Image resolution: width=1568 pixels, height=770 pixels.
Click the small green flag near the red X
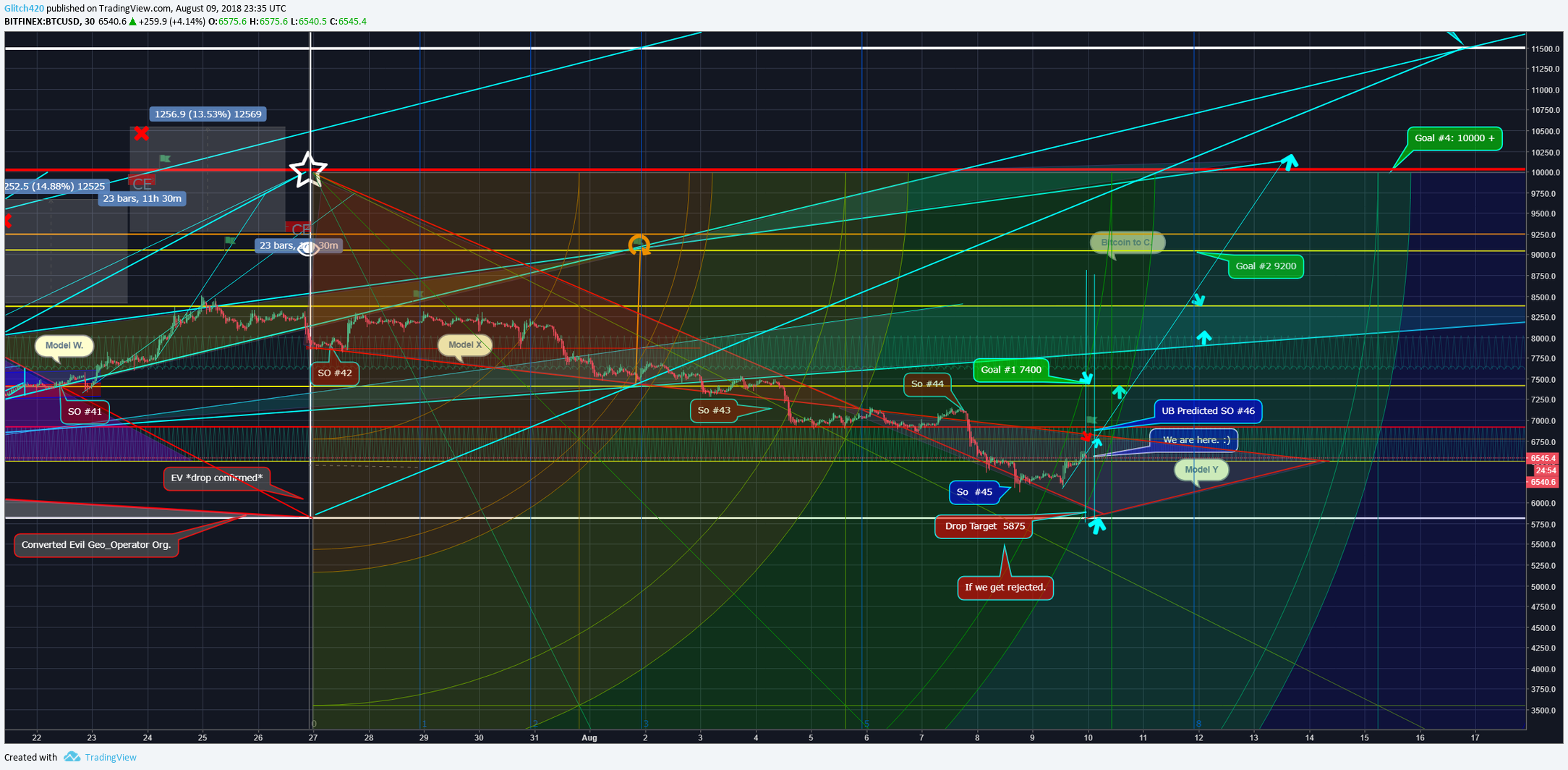(x=165, y=158)
